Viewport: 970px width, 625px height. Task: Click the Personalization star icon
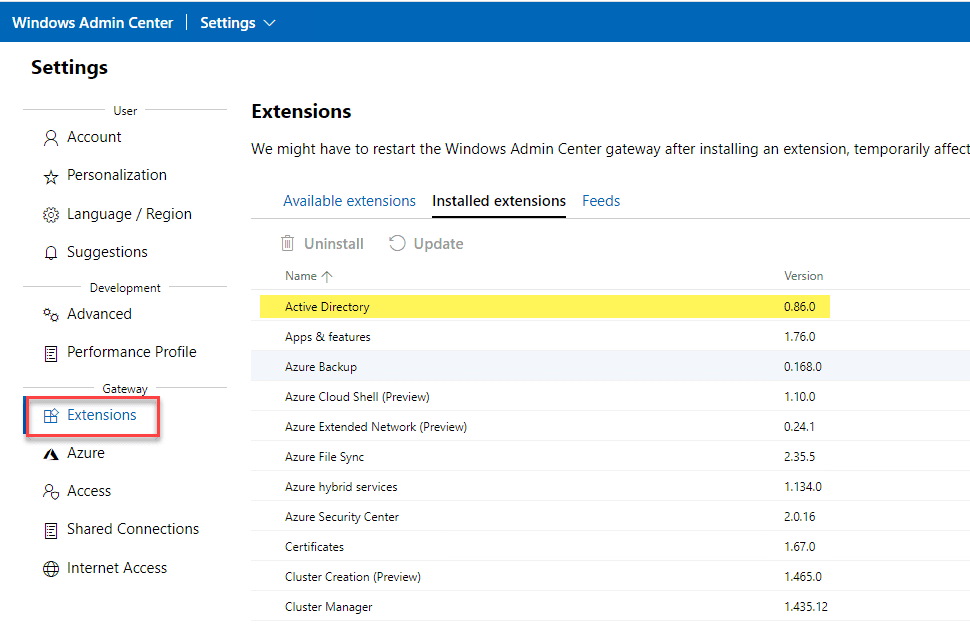coord(51,177)
